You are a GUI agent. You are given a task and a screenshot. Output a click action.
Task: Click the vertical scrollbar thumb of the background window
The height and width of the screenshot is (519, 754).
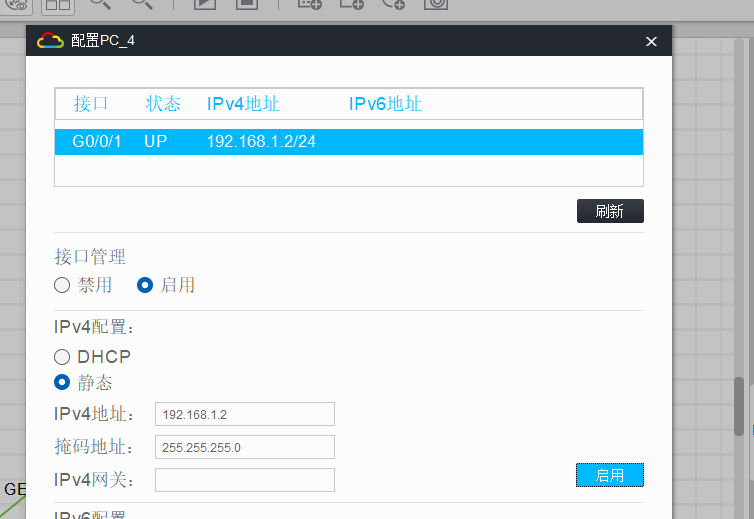[x=739, y=406]
